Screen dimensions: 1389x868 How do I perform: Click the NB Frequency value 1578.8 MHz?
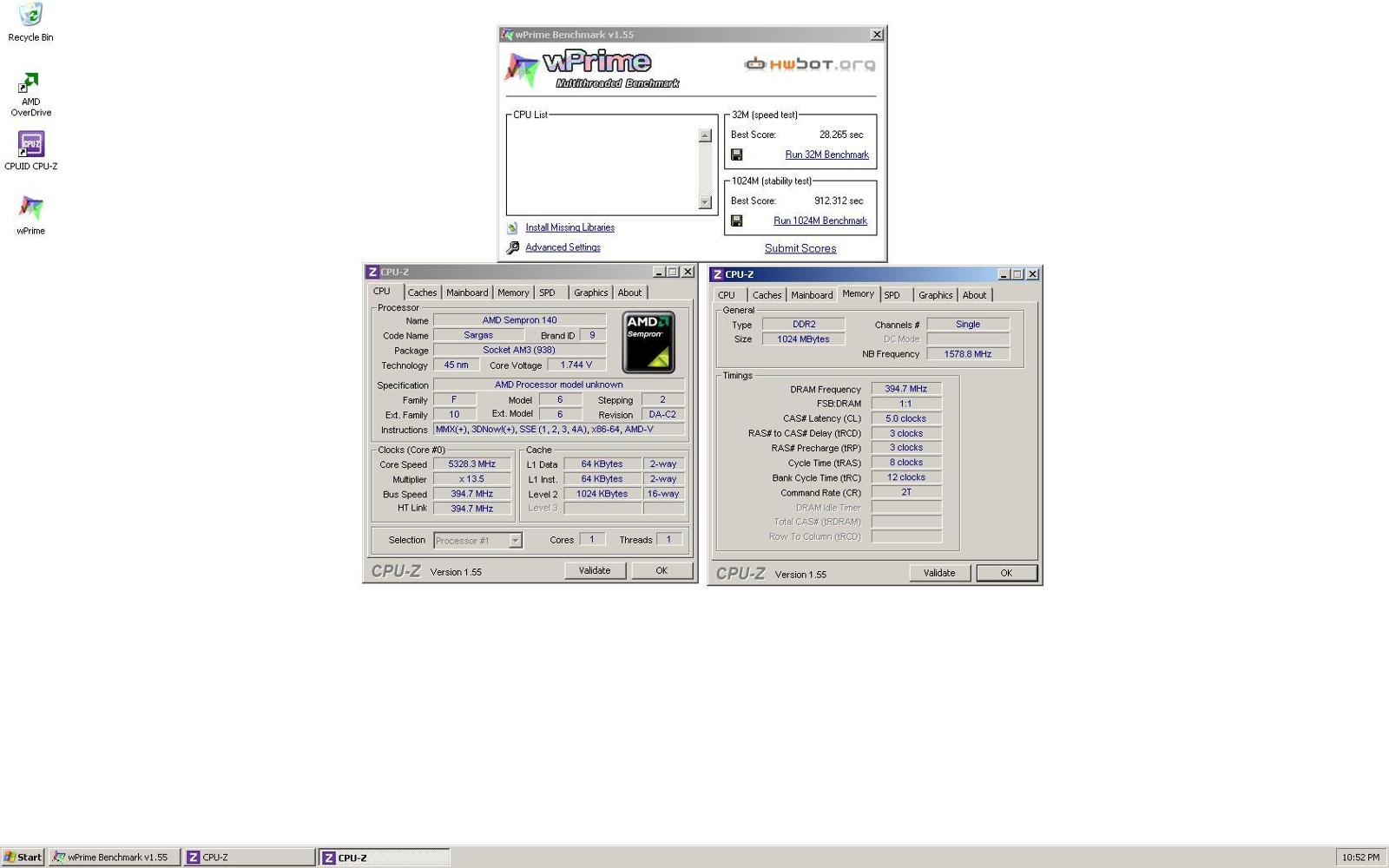point(968,354)
